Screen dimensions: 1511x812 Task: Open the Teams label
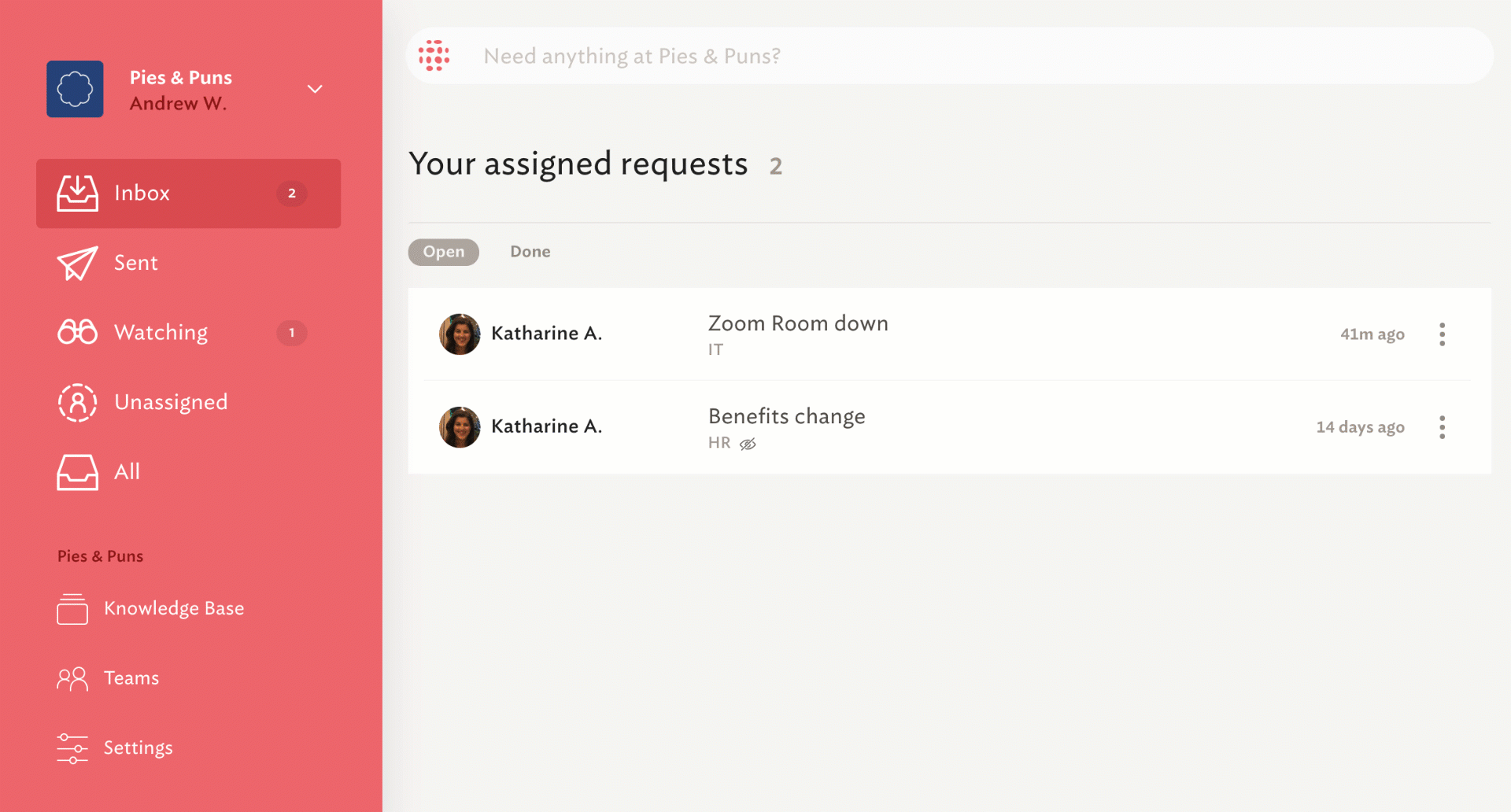click(131, 678)
